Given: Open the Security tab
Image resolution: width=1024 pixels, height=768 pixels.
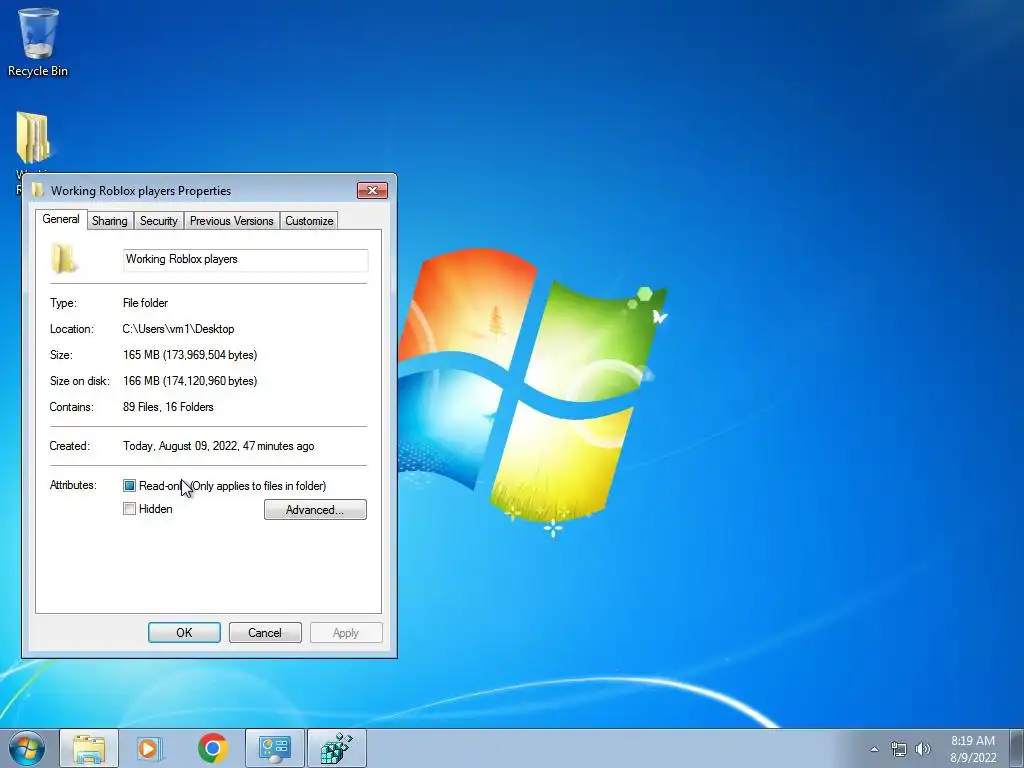Looking at the screenshot, I should point(159,221).
